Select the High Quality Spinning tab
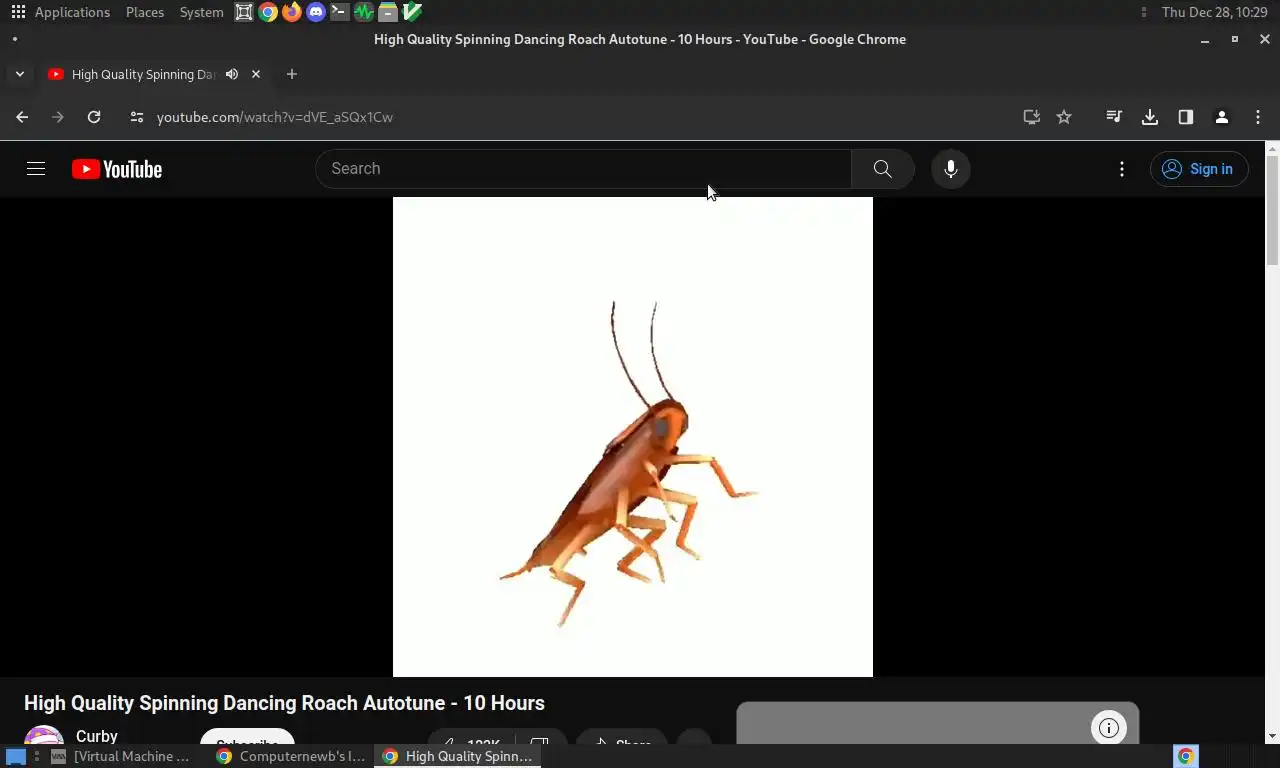Viewport: 1280px width, 768px height. [x=154, y=74]
